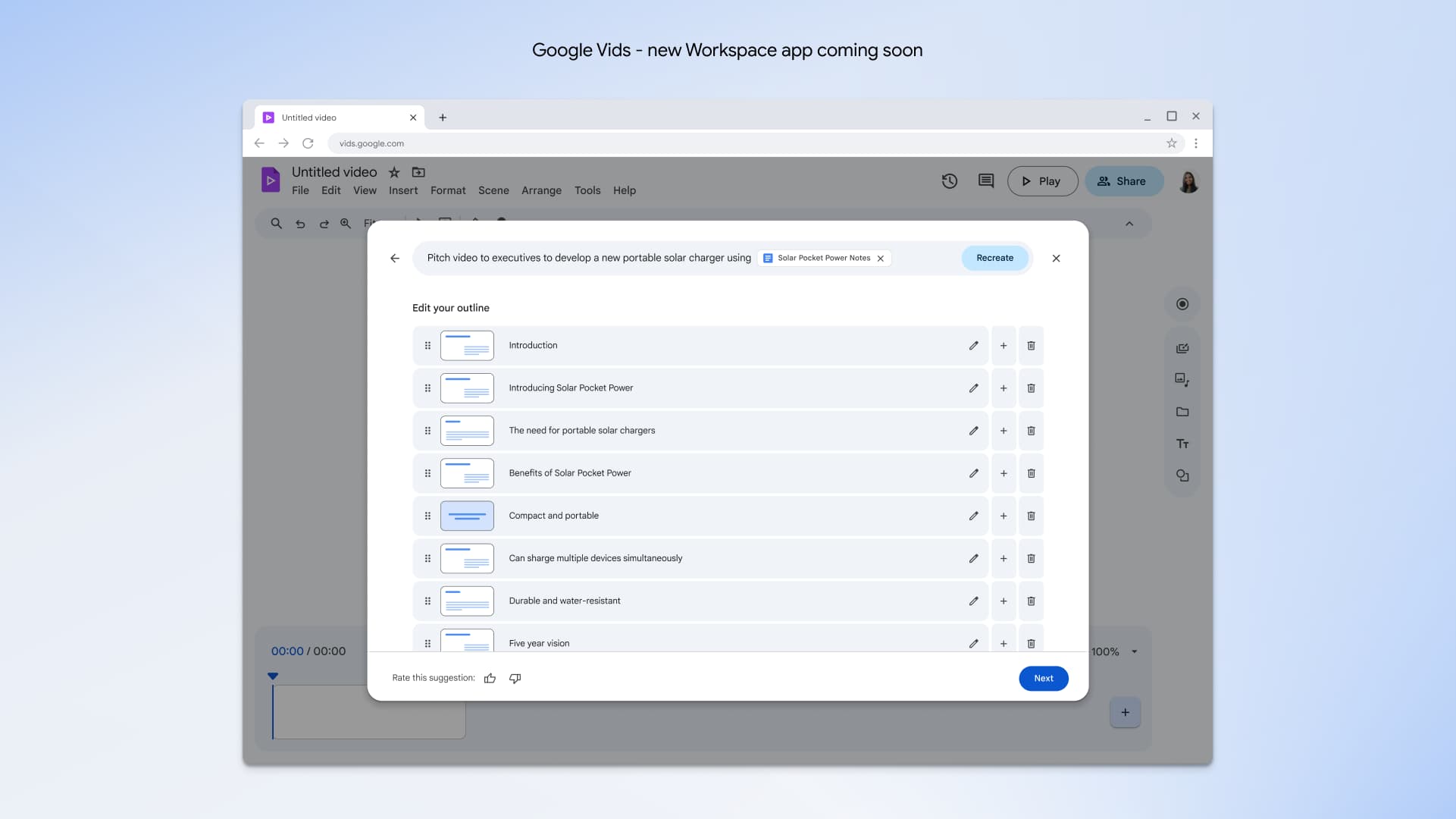Open the Insert menu
Screen dimensions: 1456x819
click(x=402, y=190)
